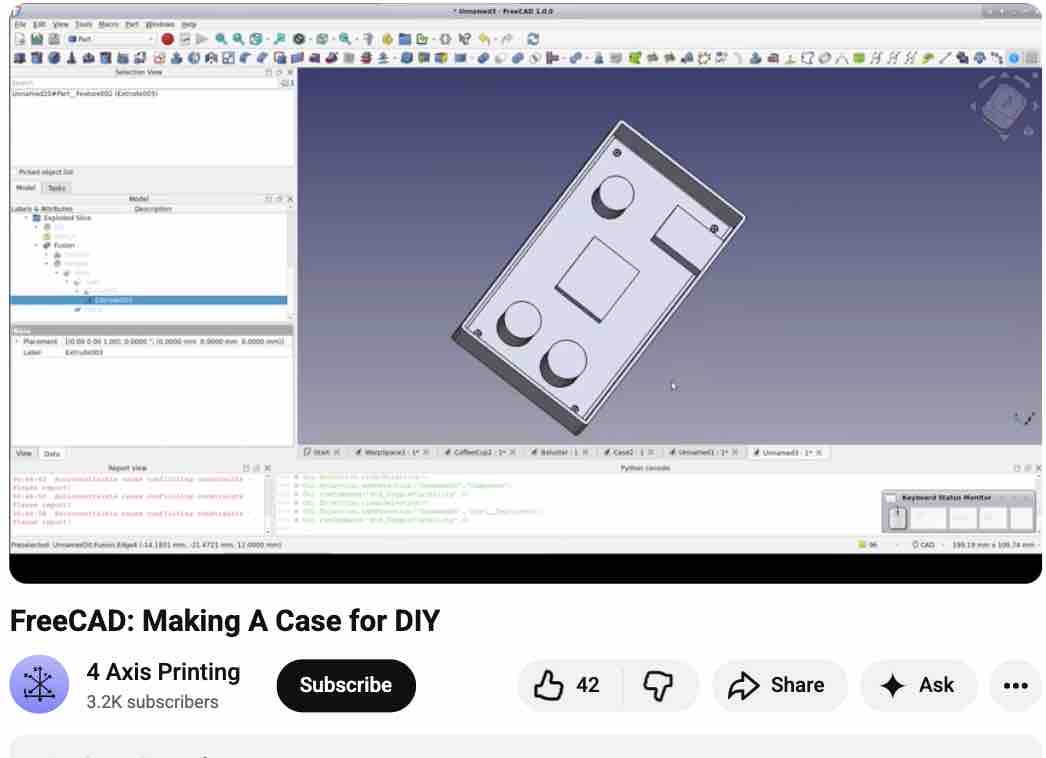Dislike the video with thumbs down

658,685
